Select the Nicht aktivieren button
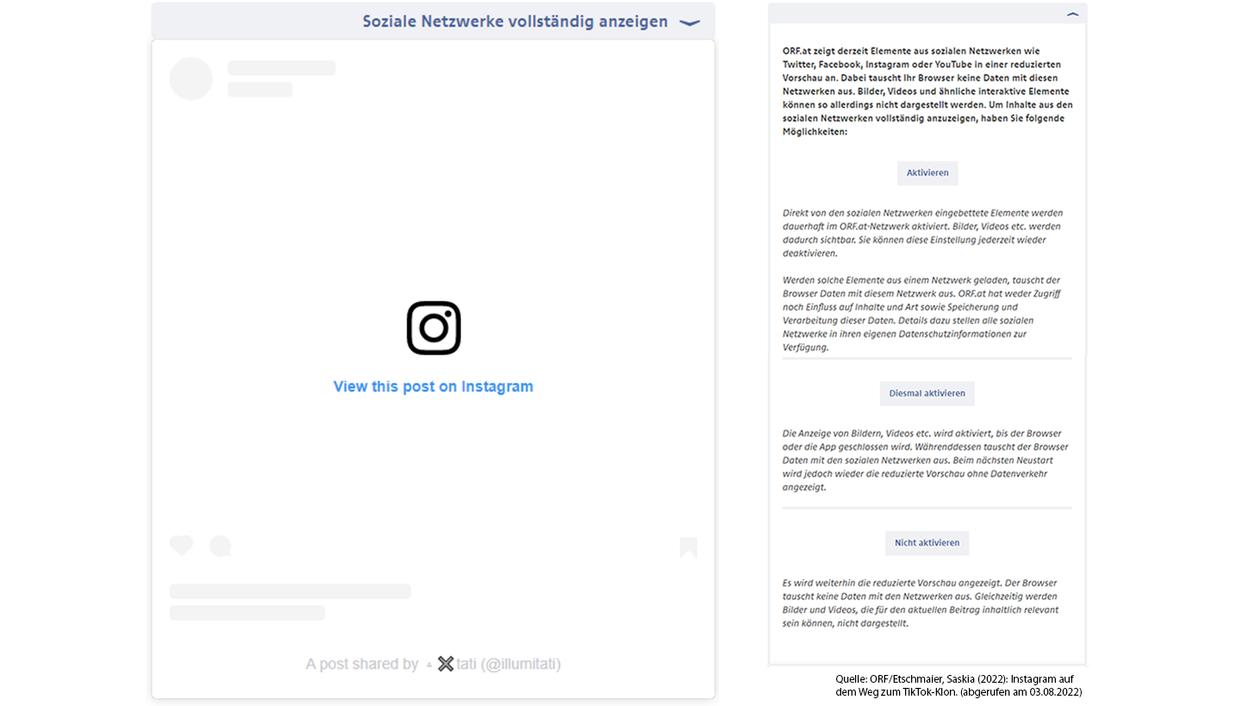 [x=927, y=543]
